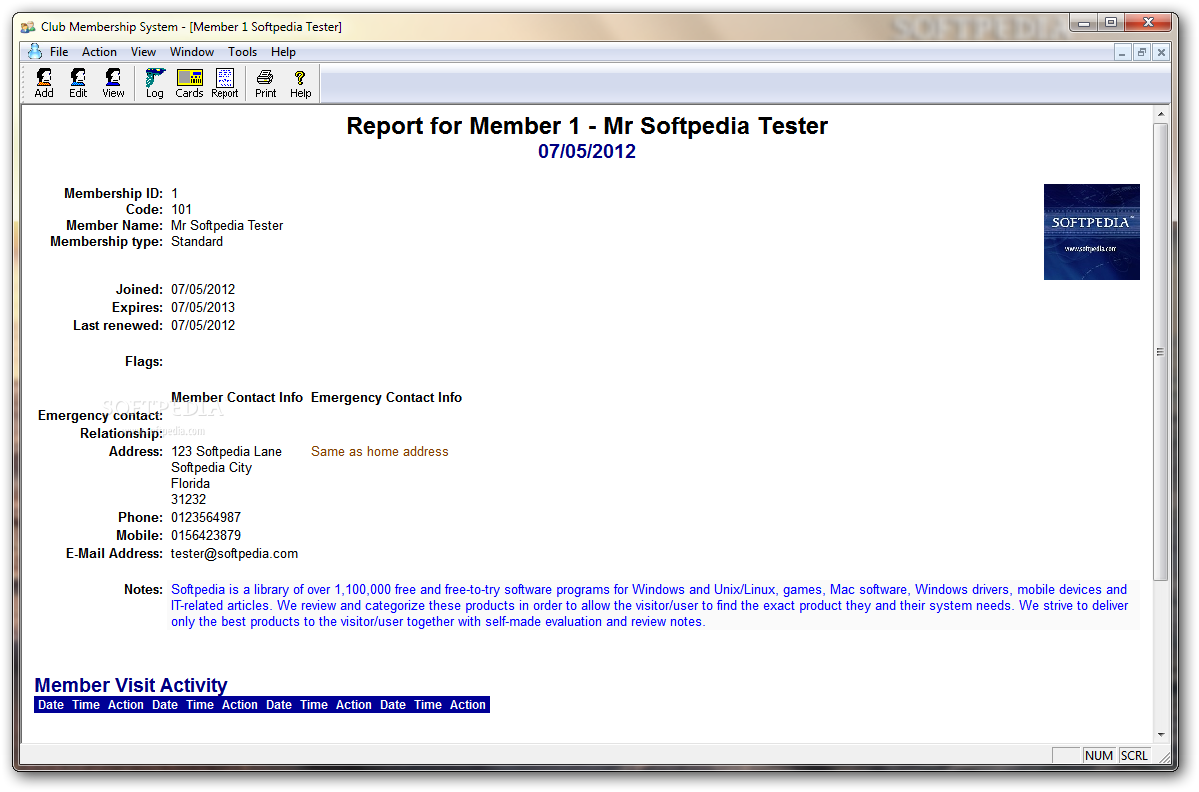Open the Cards toolbar icon
Screen dimensions: 1199x792
click(x=189, y=83)
